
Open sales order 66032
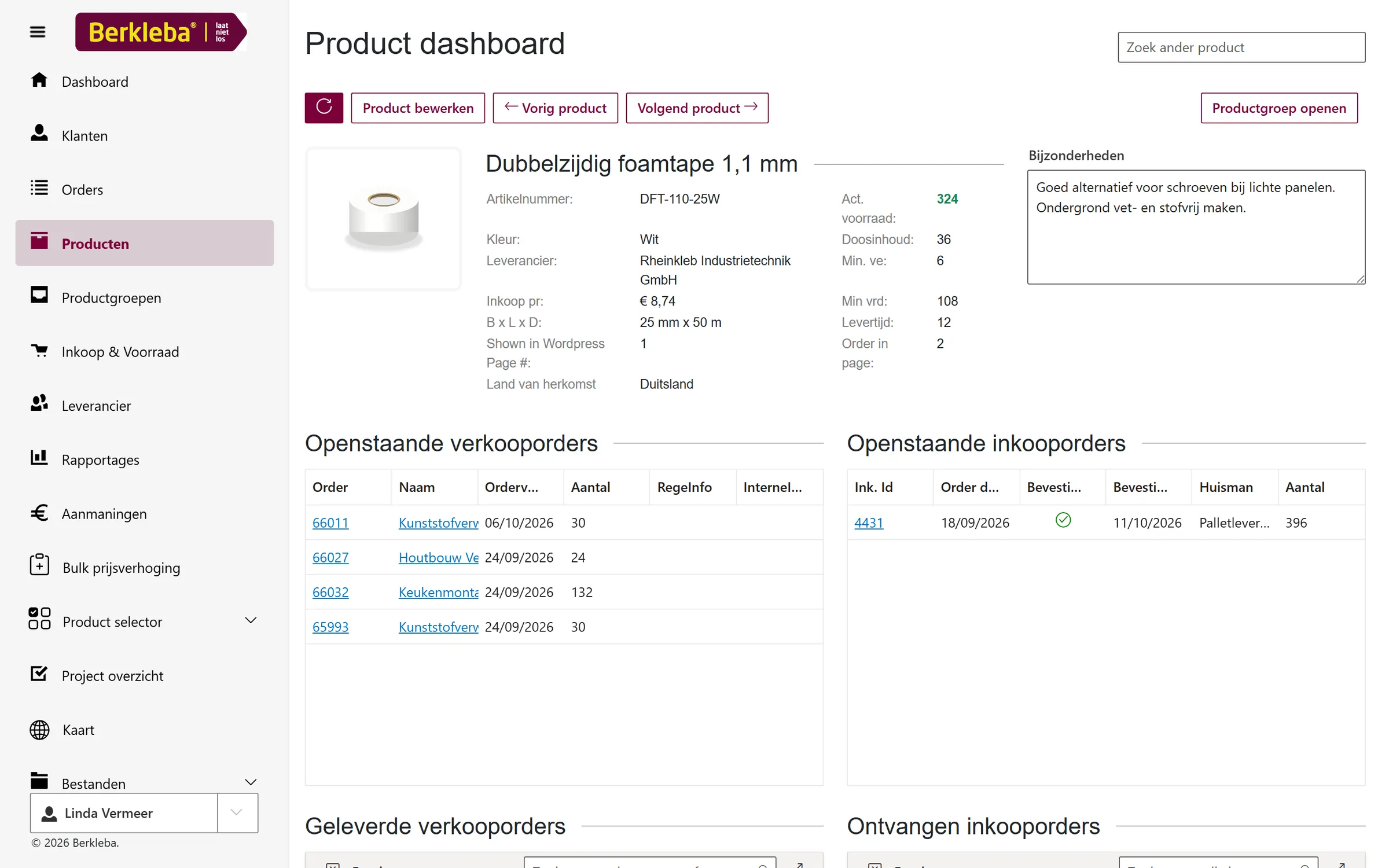[330, 592]
